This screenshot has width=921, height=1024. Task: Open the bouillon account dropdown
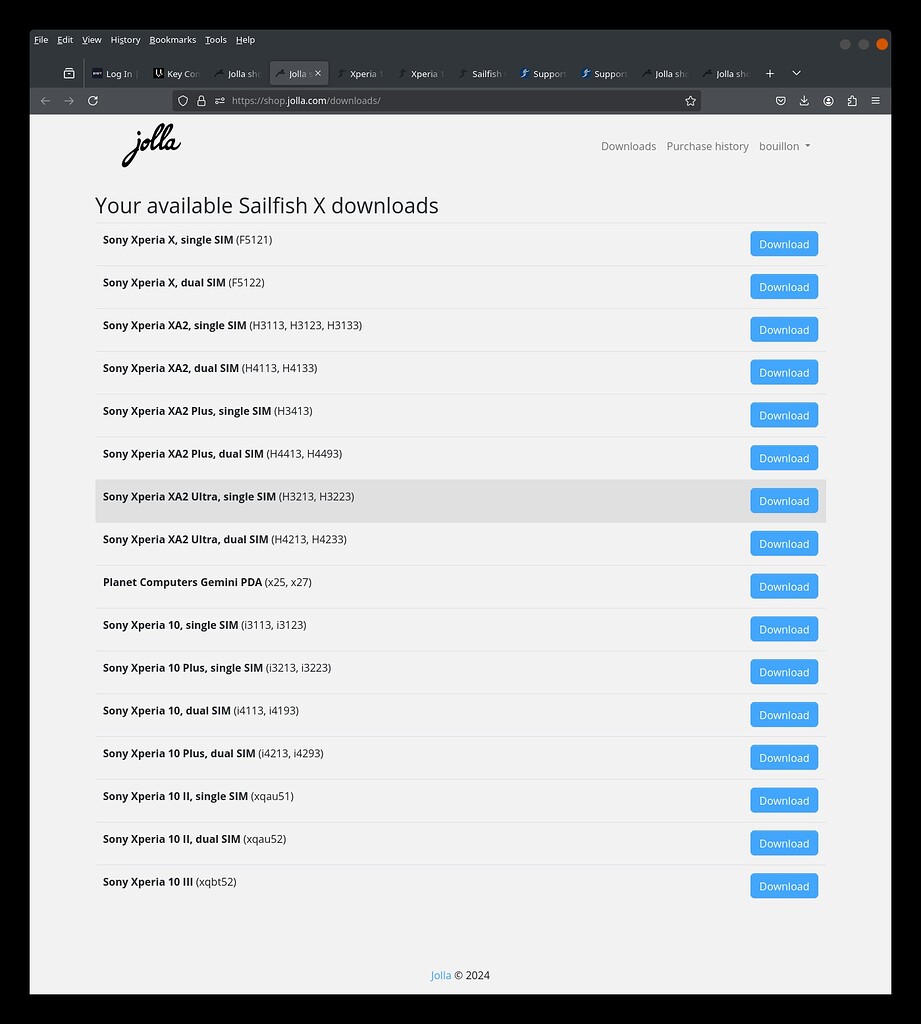pos(785,146)
